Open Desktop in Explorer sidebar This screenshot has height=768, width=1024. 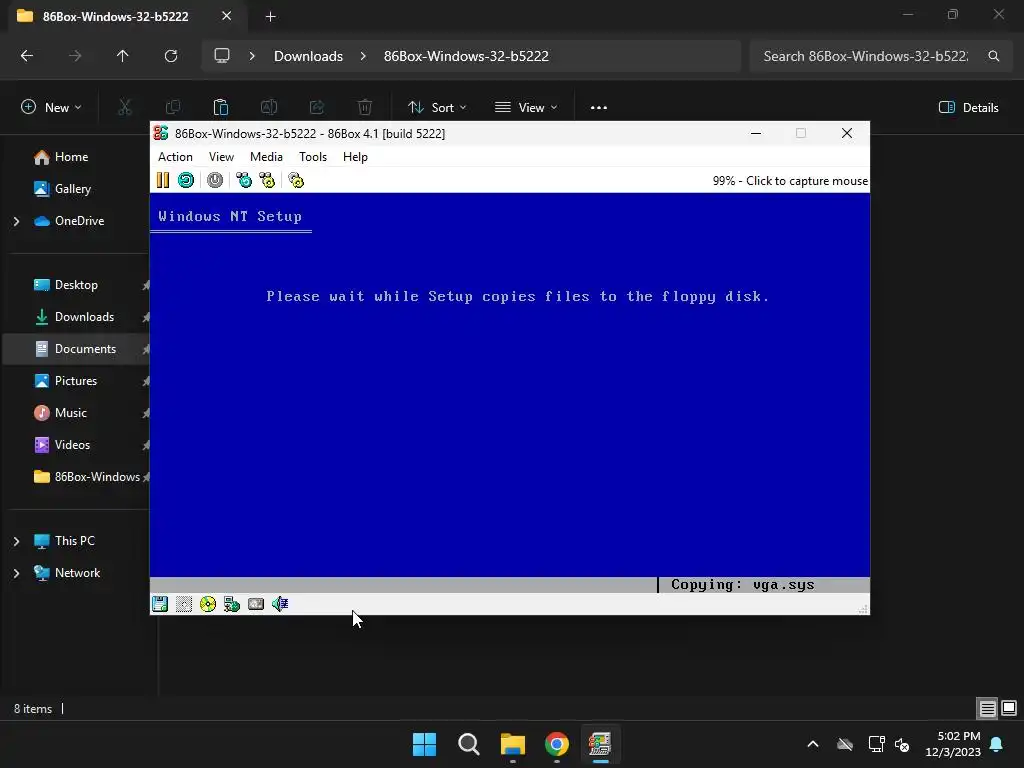click(x=76, y=285)
